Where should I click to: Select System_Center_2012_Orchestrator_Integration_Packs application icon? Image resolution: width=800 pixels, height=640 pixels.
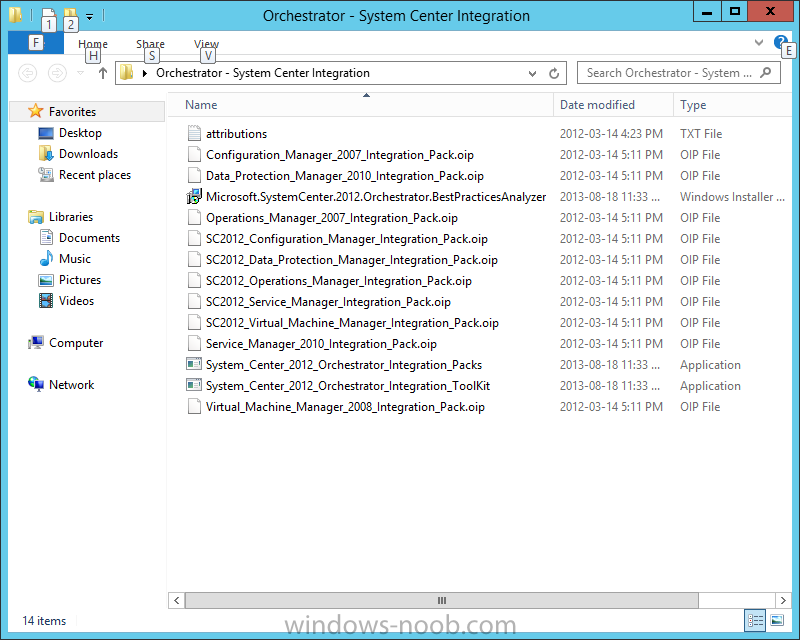click(194, 364)
